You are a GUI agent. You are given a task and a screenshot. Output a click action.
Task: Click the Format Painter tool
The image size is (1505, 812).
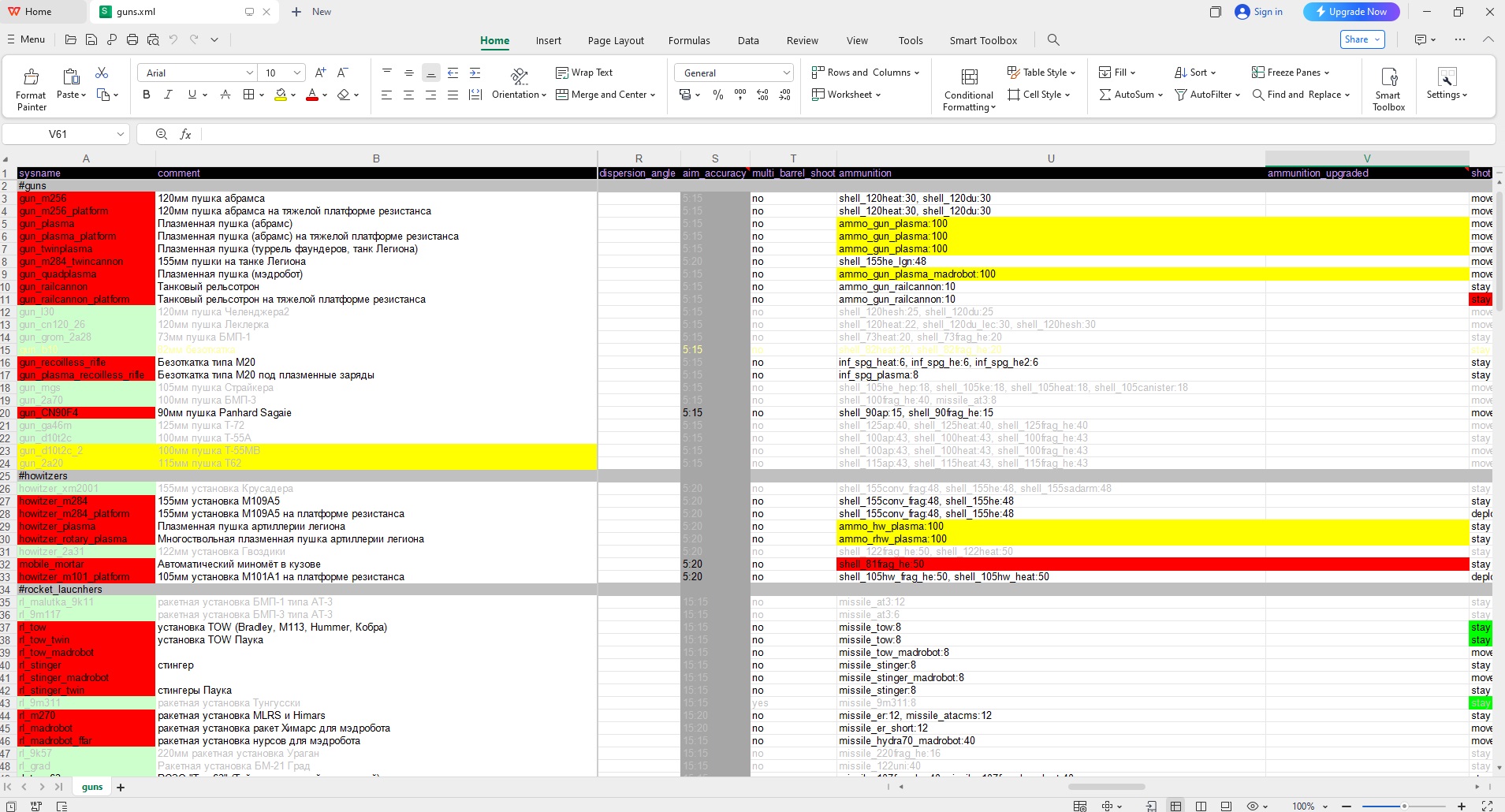tap(32, 88)
